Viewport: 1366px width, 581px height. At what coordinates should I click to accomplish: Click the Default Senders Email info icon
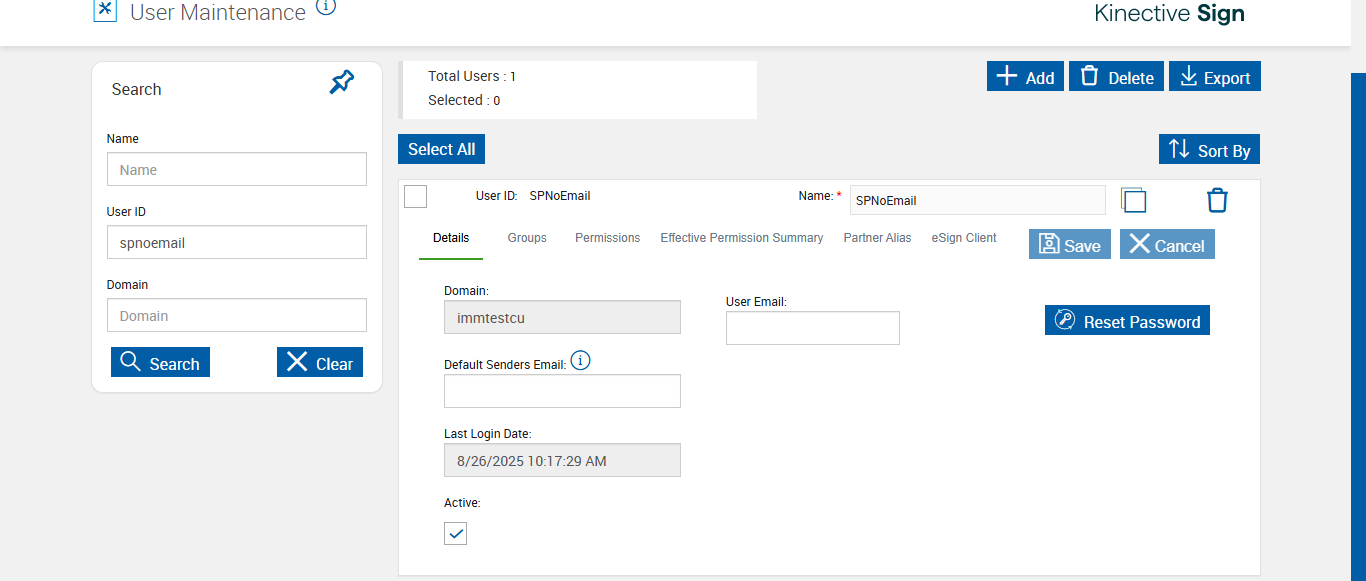(580, 361)
